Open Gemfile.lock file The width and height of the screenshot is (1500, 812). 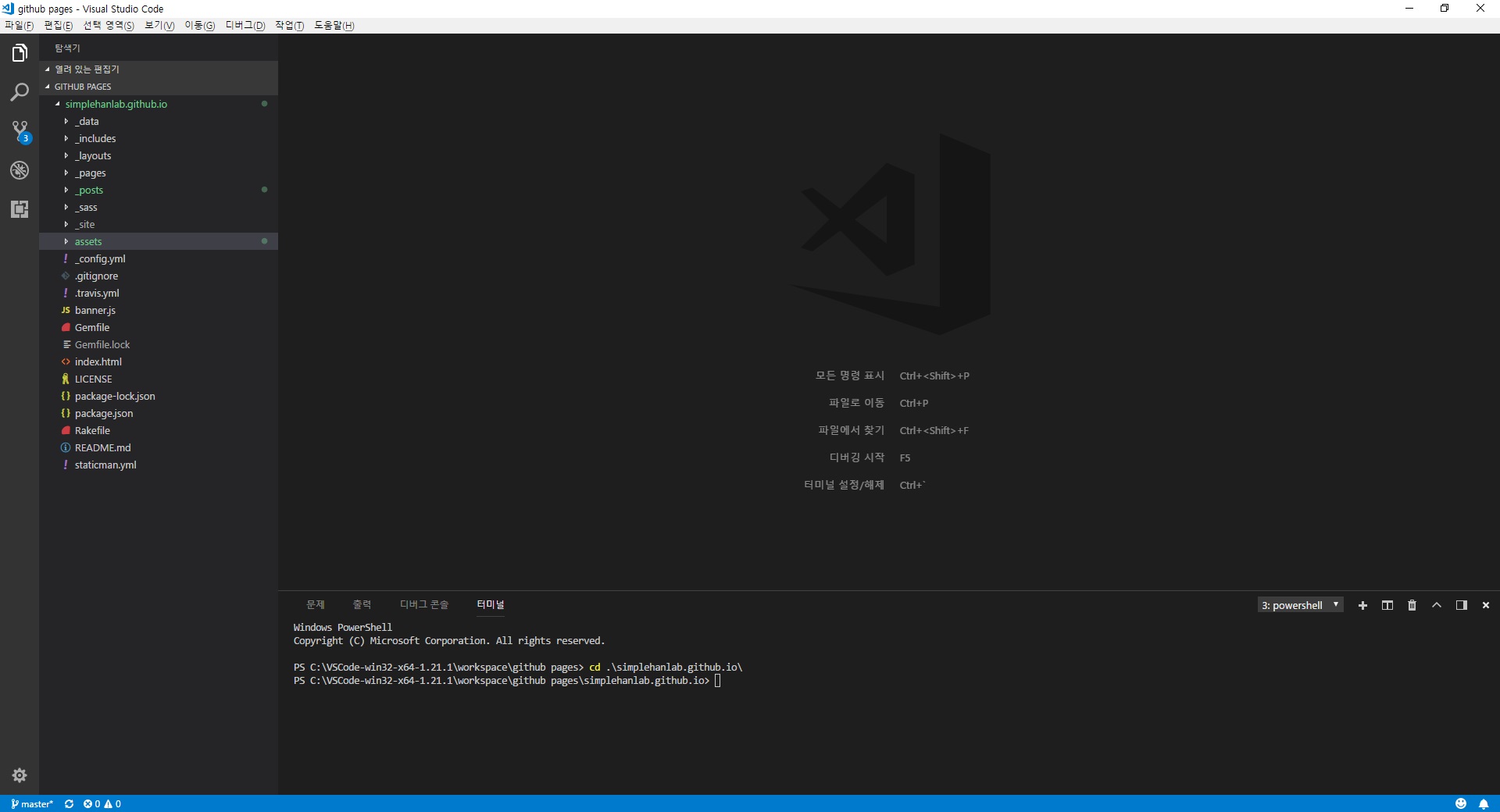click(159, 344)
